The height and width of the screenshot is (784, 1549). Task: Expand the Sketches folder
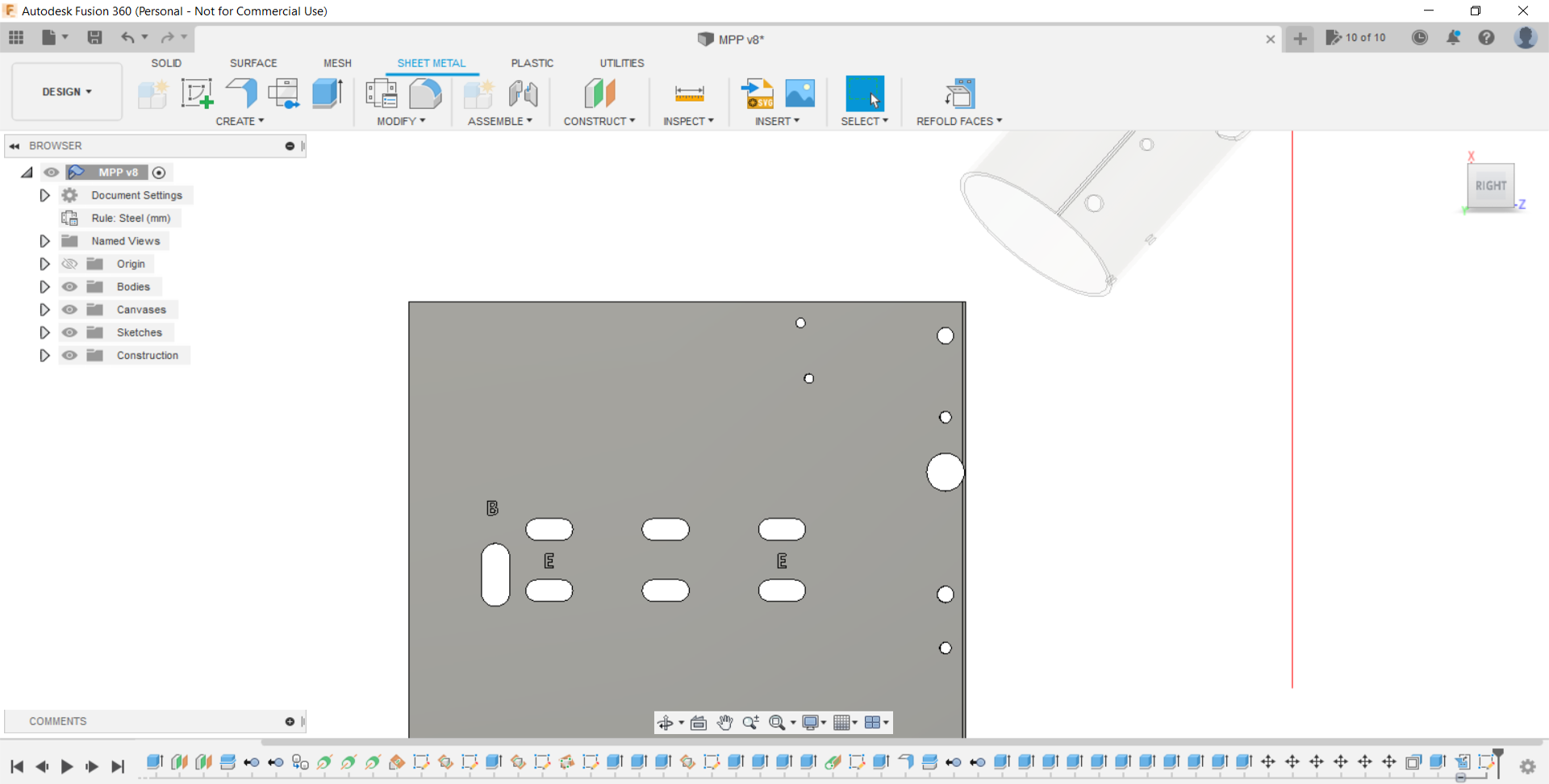[44, 332]
